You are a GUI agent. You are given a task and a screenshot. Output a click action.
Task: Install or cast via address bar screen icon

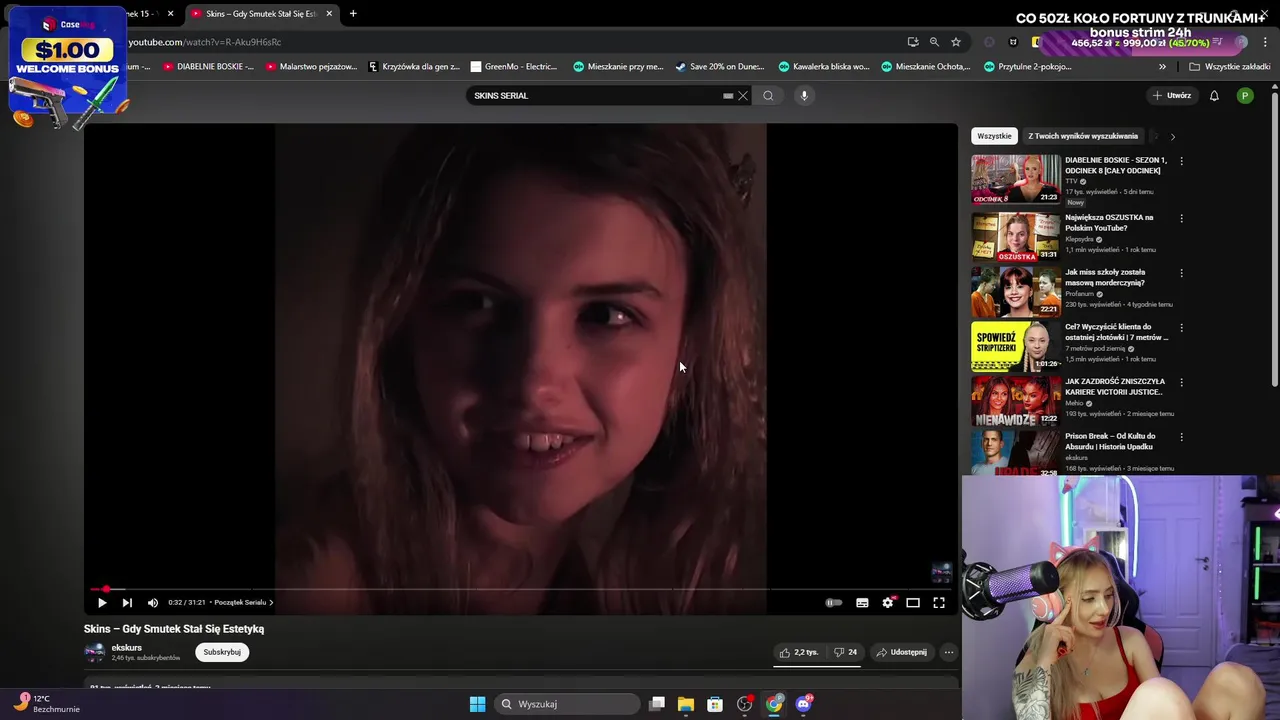tap(913, 42)
